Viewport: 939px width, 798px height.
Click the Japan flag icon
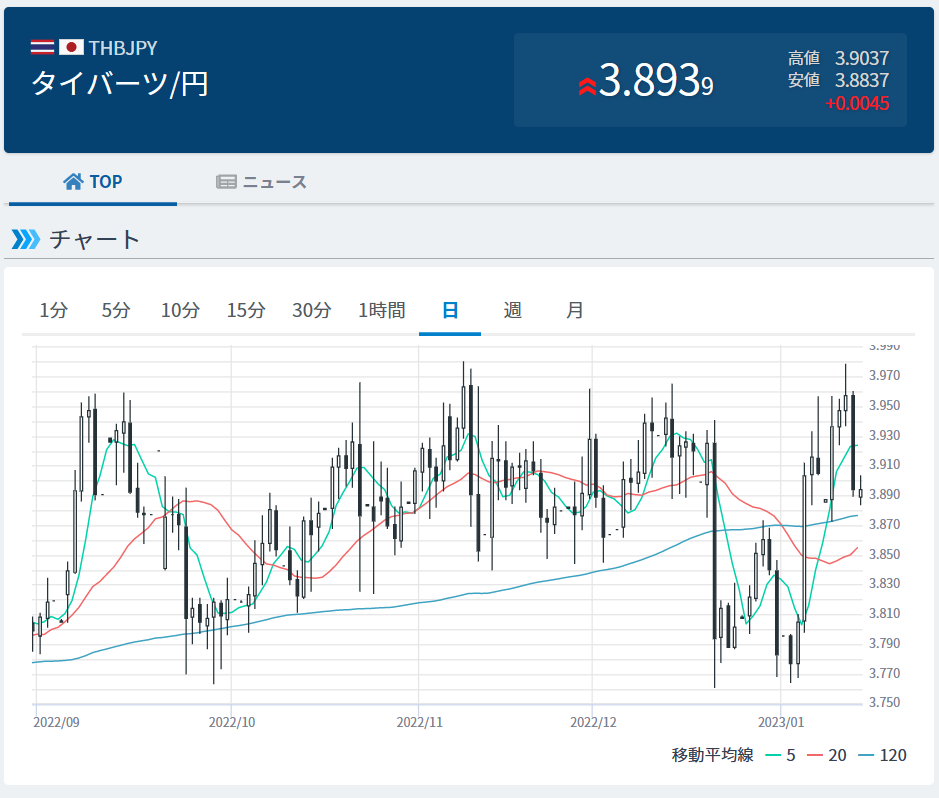click(71, 47)
